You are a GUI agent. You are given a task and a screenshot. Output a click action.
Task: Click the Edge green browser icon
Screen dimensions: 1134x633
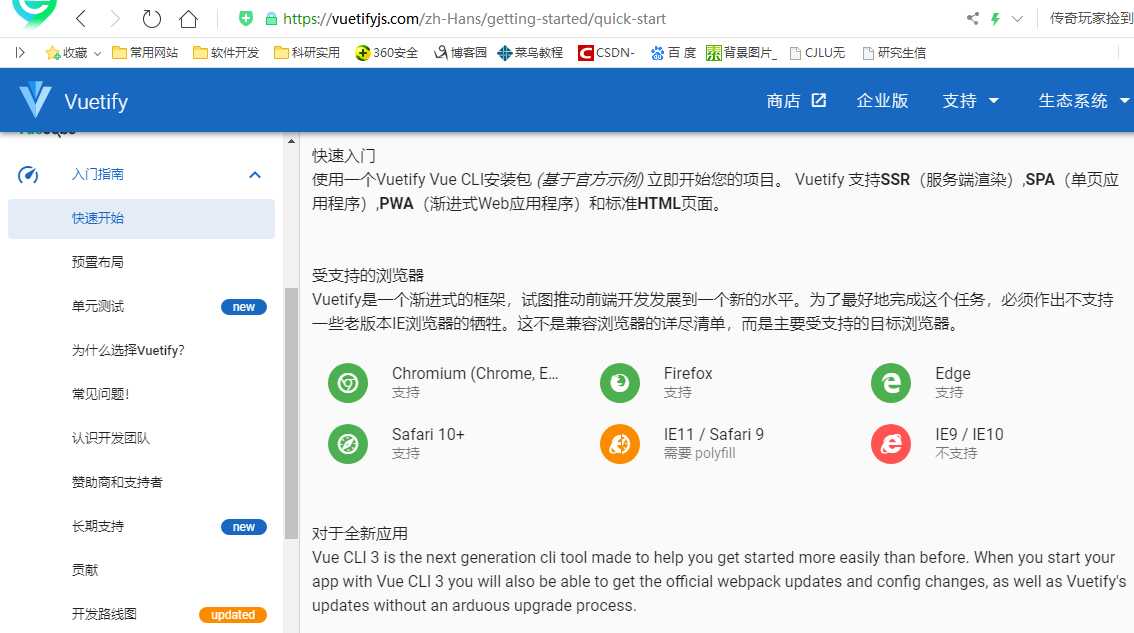point(891,383)
